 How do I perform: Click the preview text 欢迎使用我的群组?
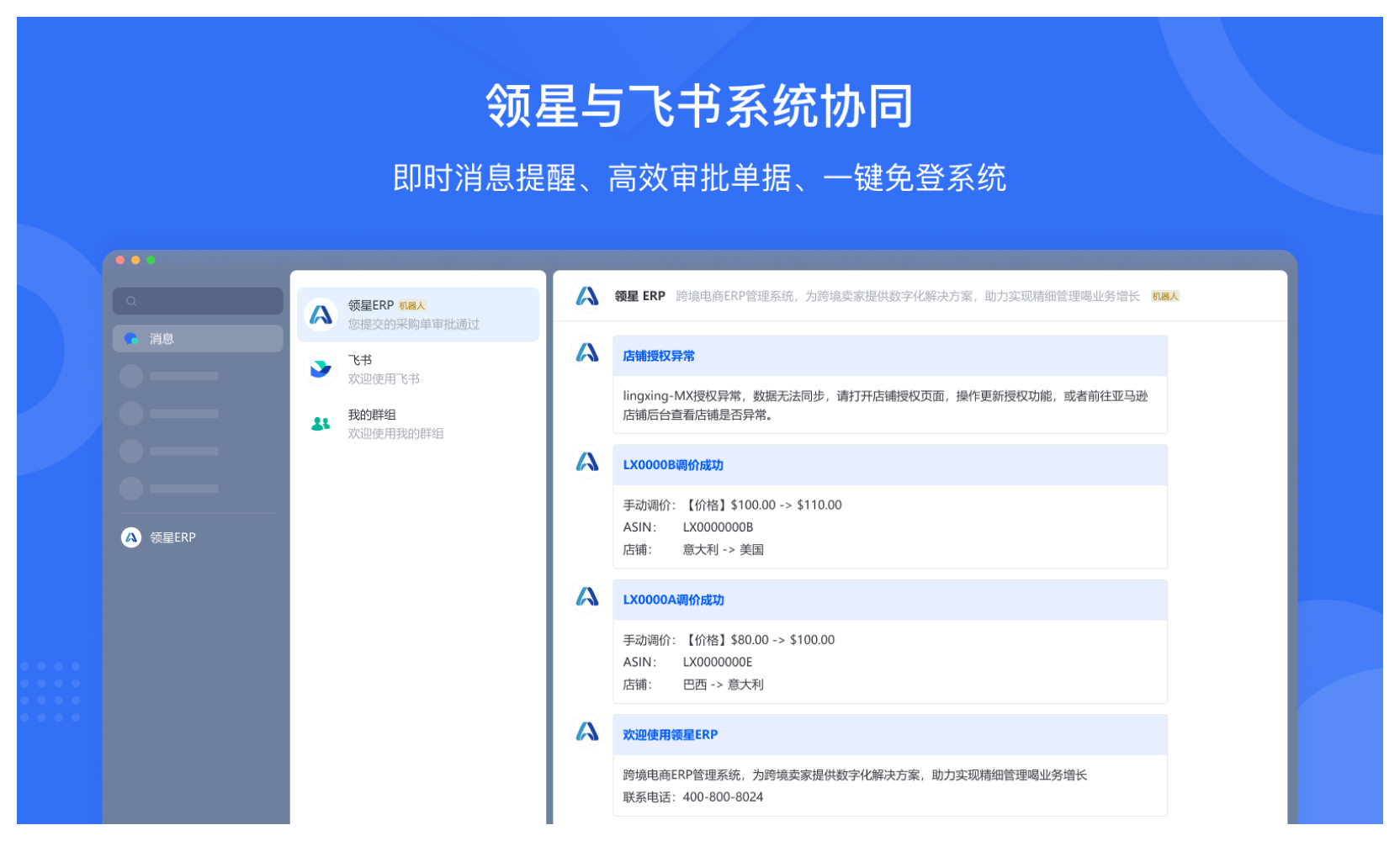pyautogui.click(x=395, y=434)
